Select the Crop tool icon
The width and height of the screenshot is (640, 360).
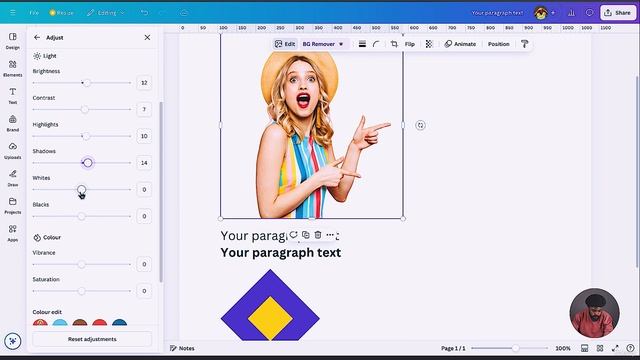pos(394,44)
